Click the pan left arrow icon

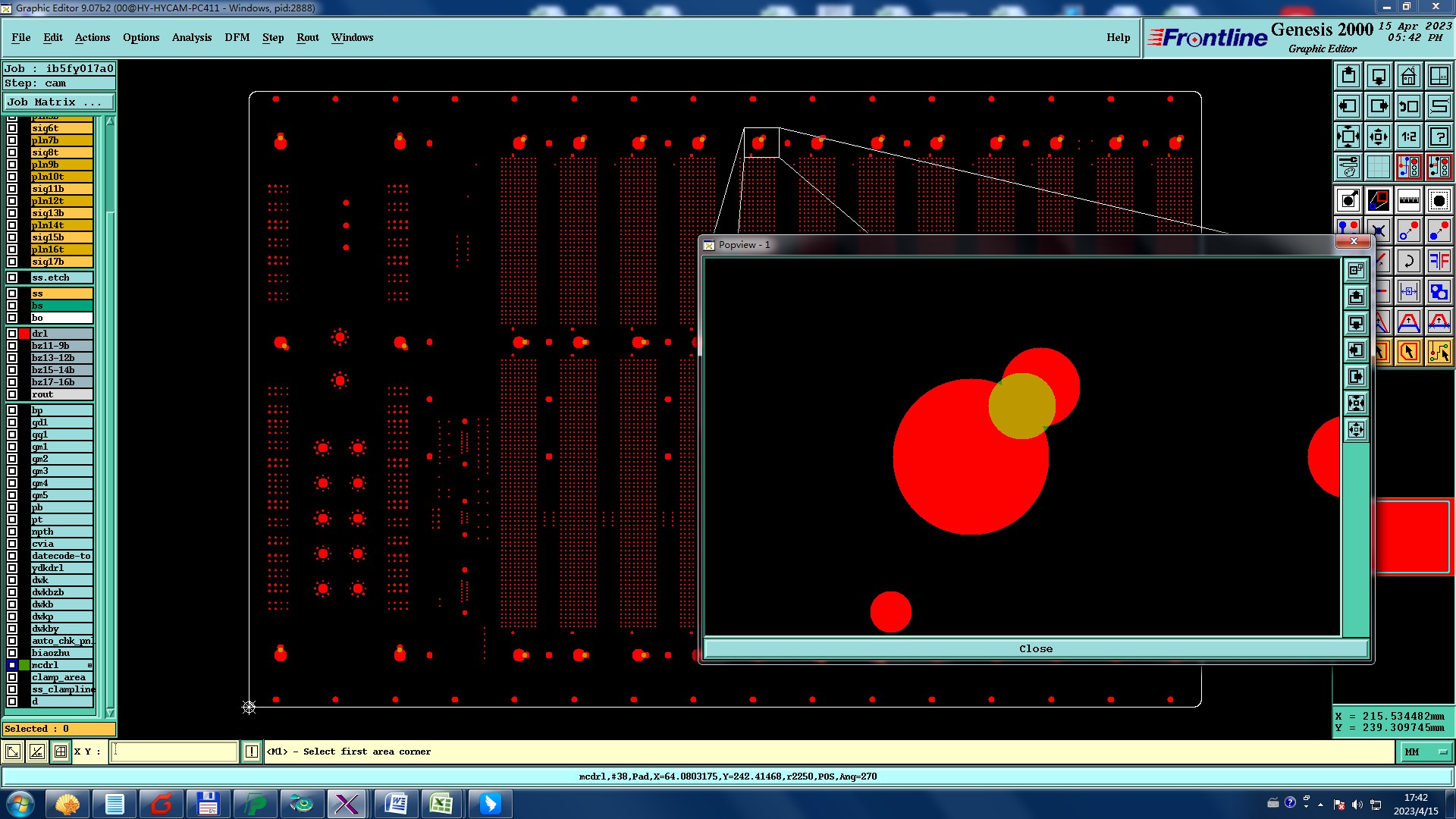(x=1348, y=106)
